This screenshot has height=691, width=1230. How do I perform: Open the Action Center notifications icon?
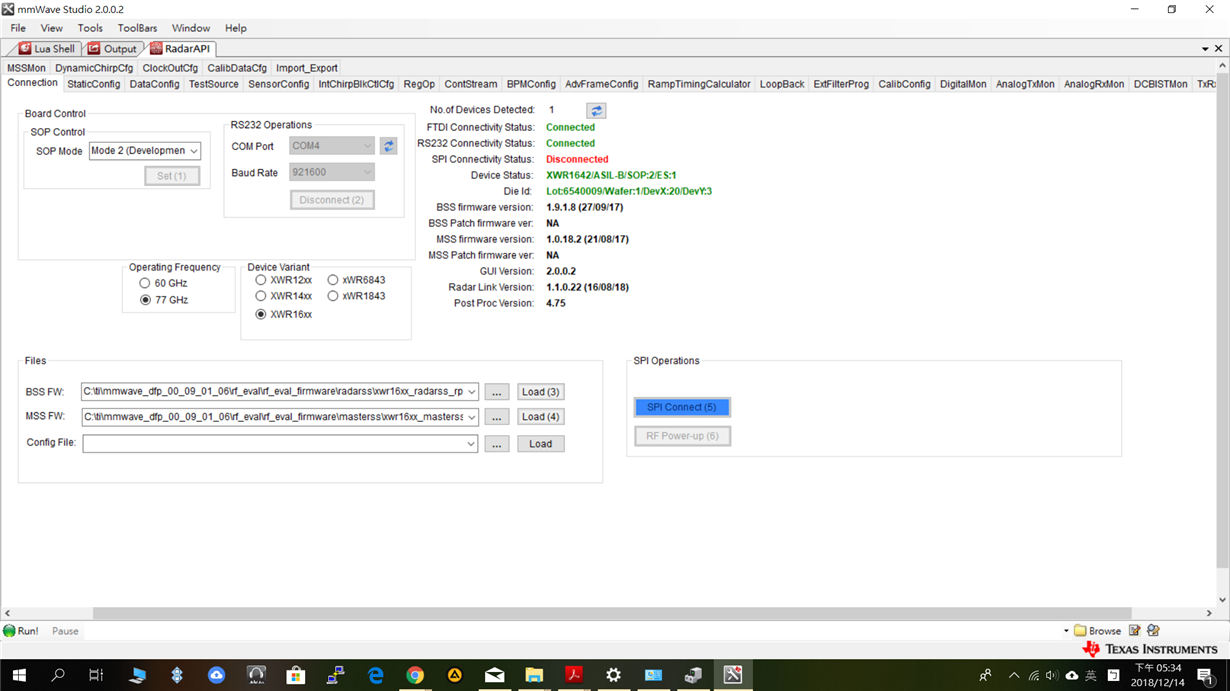(x=1206, y=675)
